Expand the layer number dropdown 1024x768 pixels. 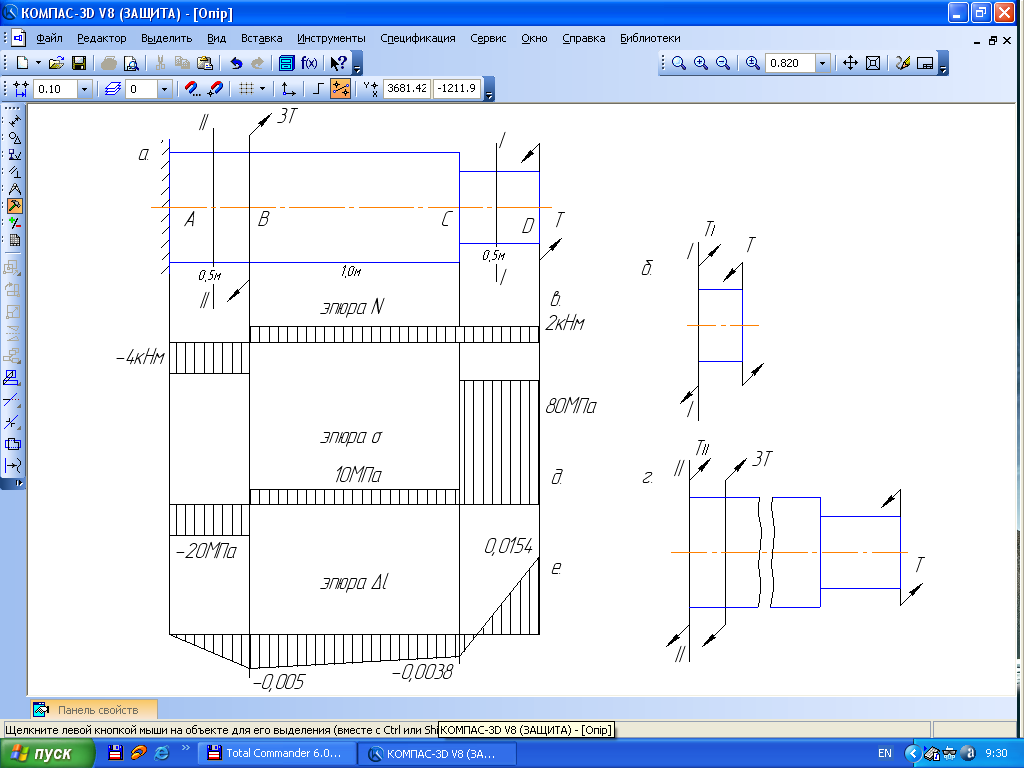(165, 89)
